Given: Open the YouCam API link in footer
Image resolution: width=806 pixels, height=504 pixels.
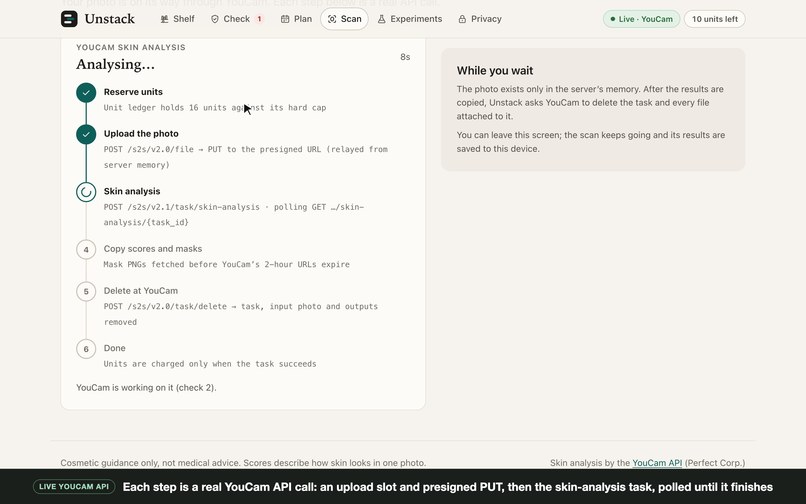Looking at the screenshot, I should pos(657,463).
